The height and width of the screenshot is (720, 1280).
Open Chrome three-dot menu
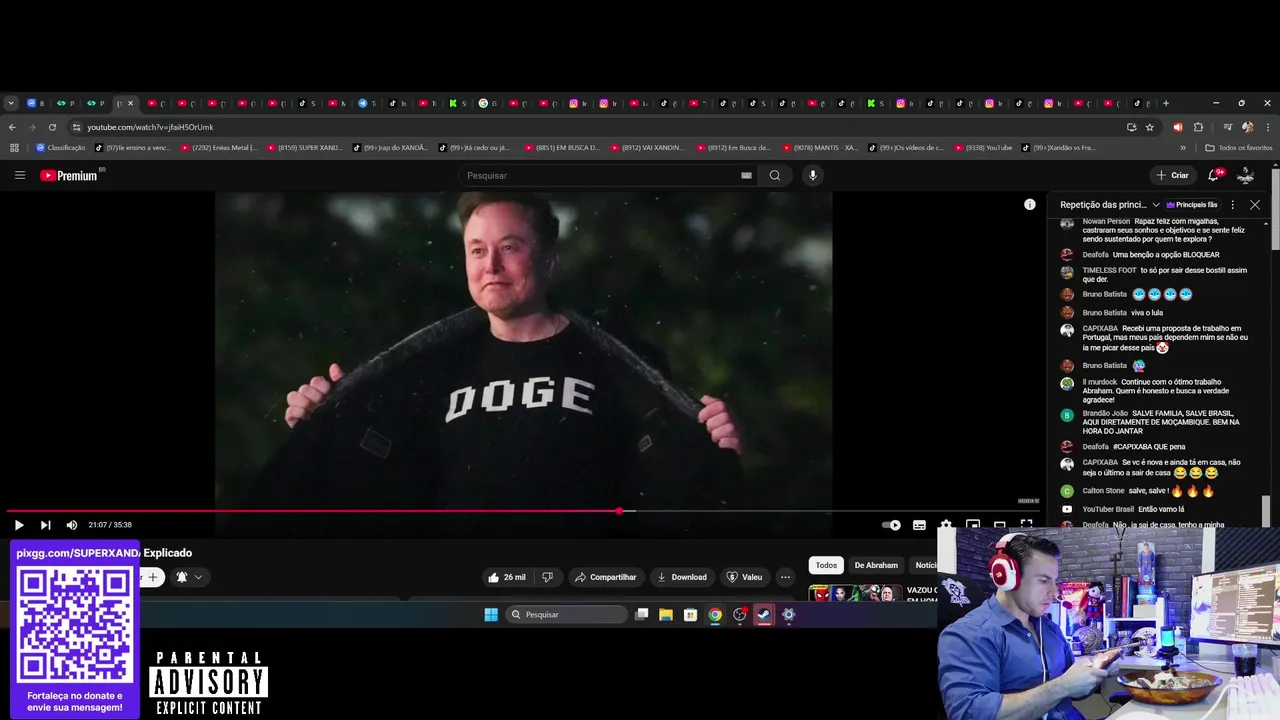pyautogui.click(x=1267, y=127)
